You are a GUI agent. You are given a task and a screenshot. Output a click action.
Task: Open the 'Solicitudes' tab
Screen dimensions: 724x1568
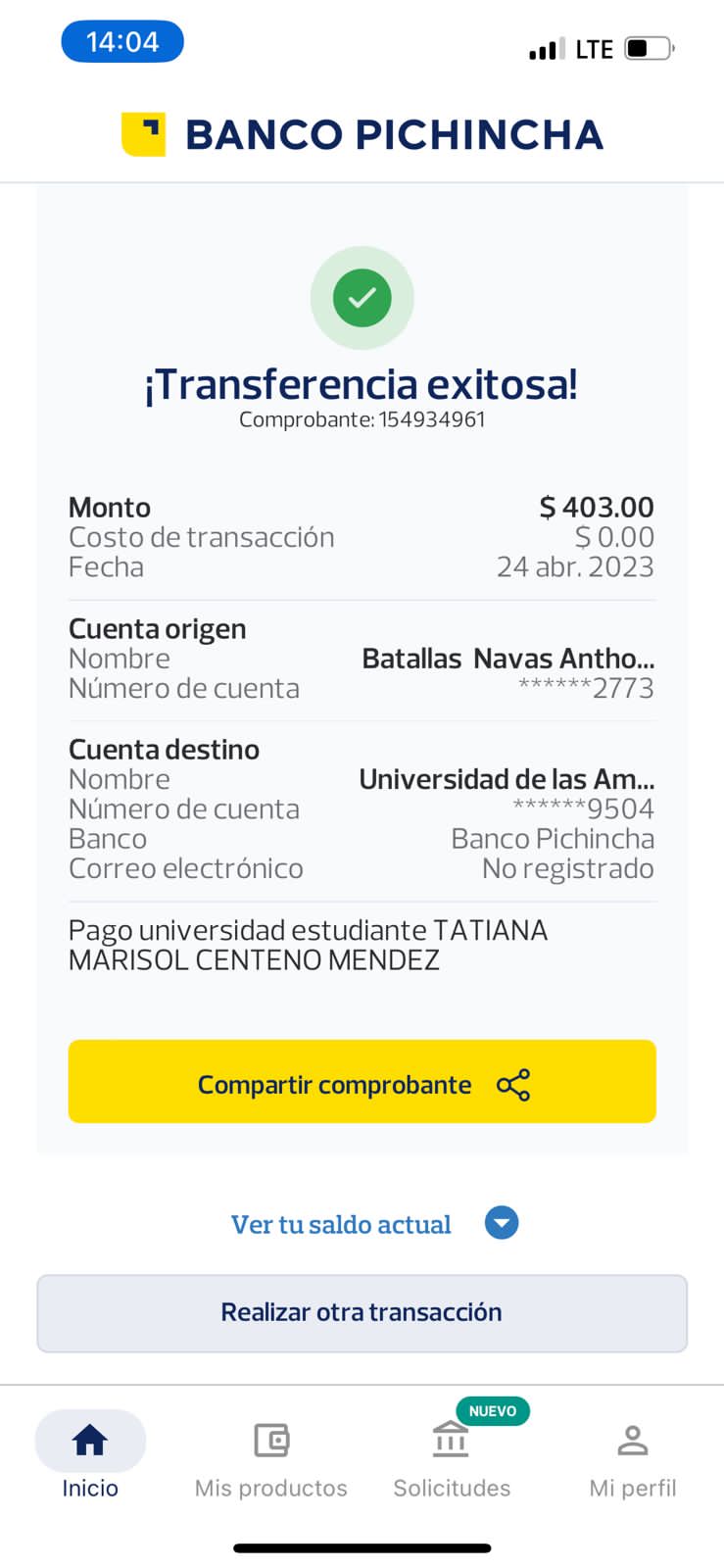click(452, 1488)
